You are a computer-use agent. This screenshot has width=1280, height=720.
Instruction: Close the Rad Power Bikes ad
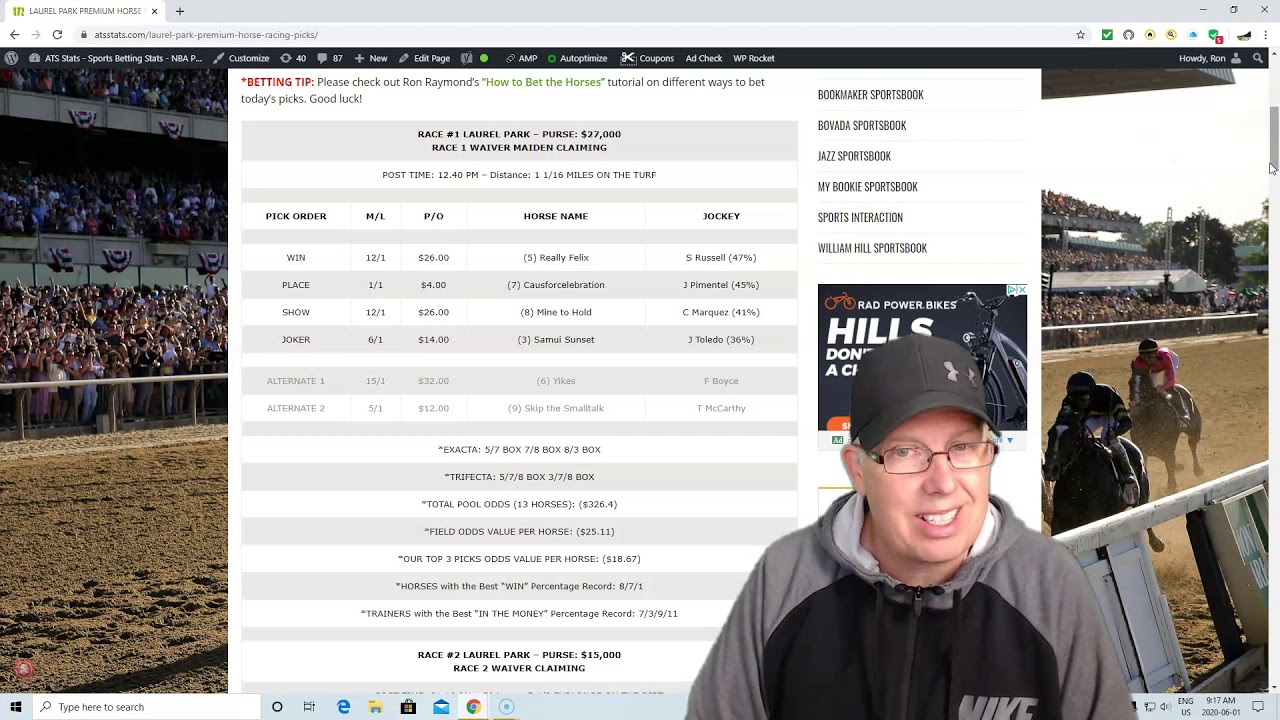click(x=1021, y=290)
